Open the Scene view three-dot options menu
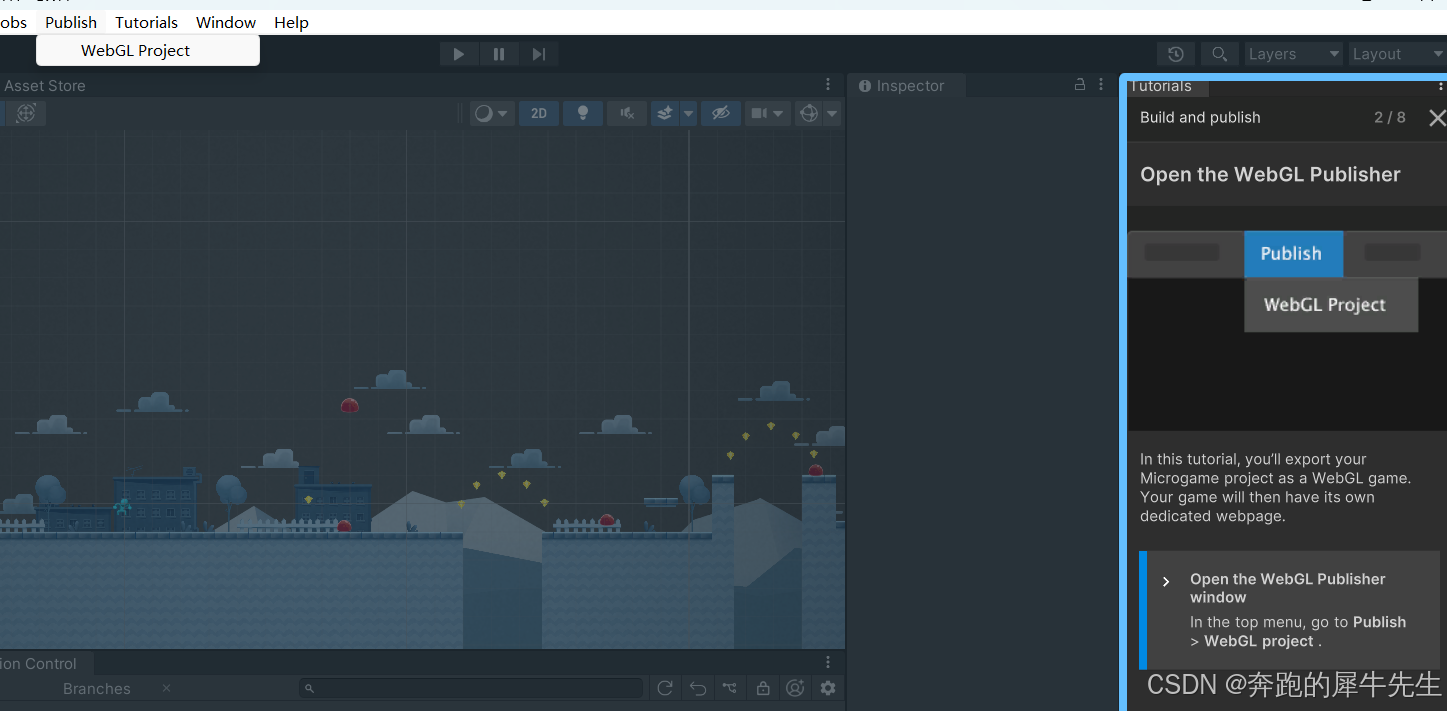Viewport: 1447px width, 711px height. [x=828, y=85]
